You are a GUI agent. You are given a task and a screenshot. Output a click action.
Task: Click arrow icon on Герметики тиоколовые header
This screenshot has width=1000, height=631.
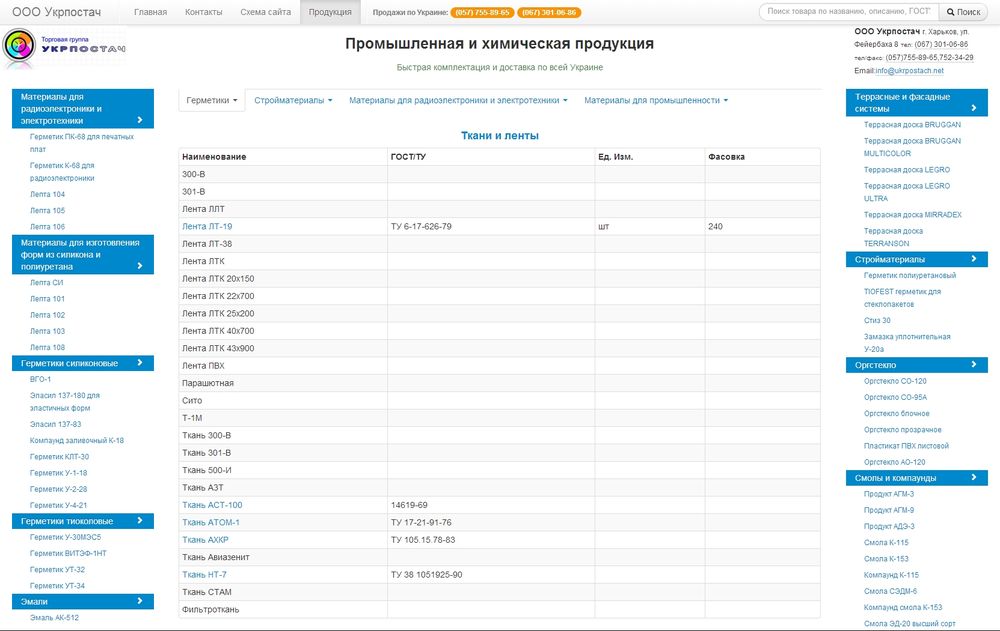pyautogui.click(x=140, y=520)
